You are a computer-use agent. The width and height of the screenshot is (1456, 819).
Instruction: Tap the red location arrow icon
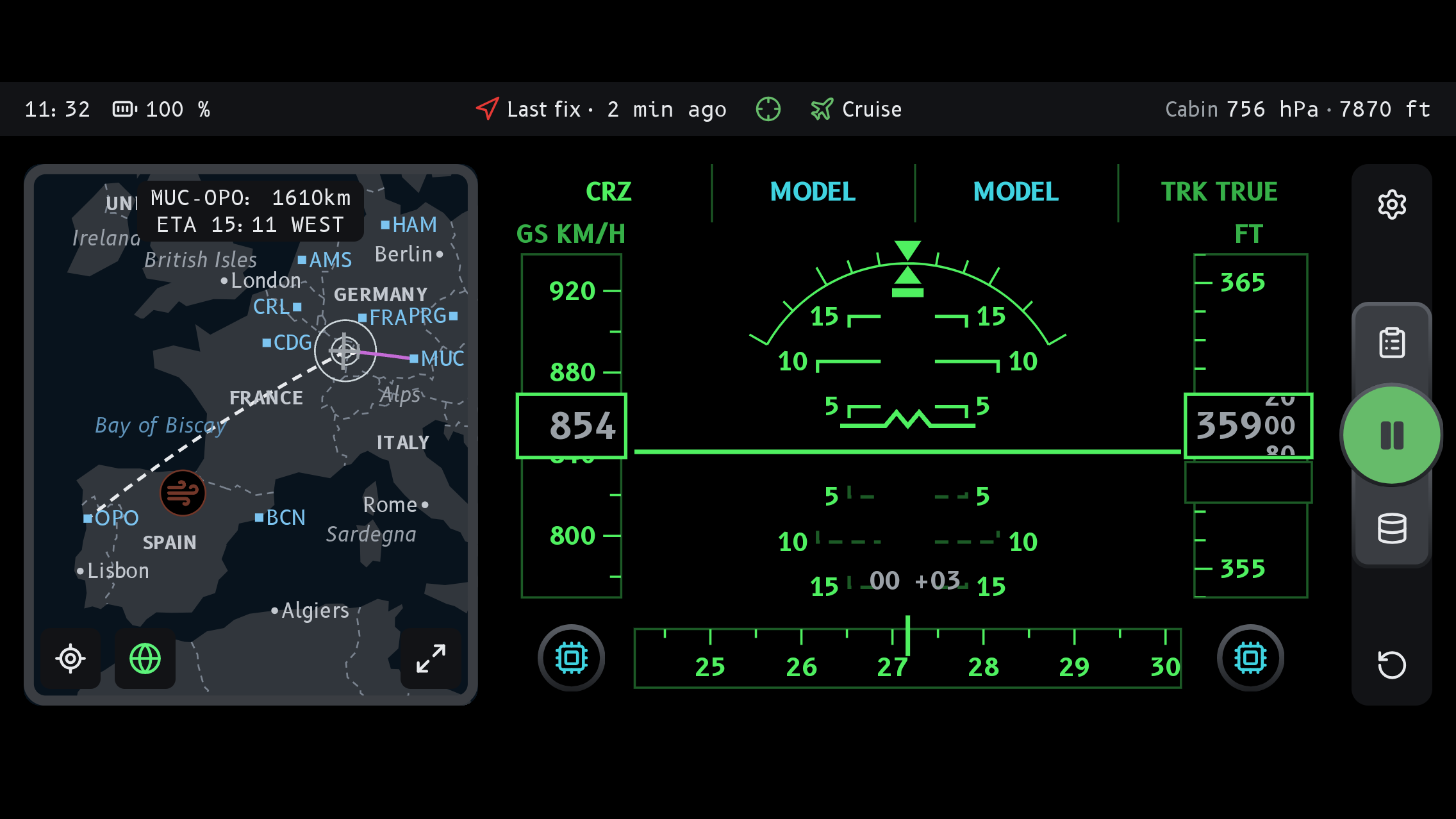pyautogui.click(x=488, y=108)
